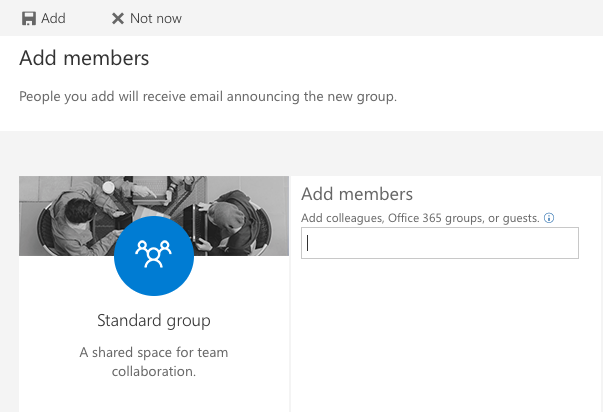This screenshot has width=603, height=412.
Task: Click the blue people group icon
Action: pyautogui.click(x=153, y=251)
